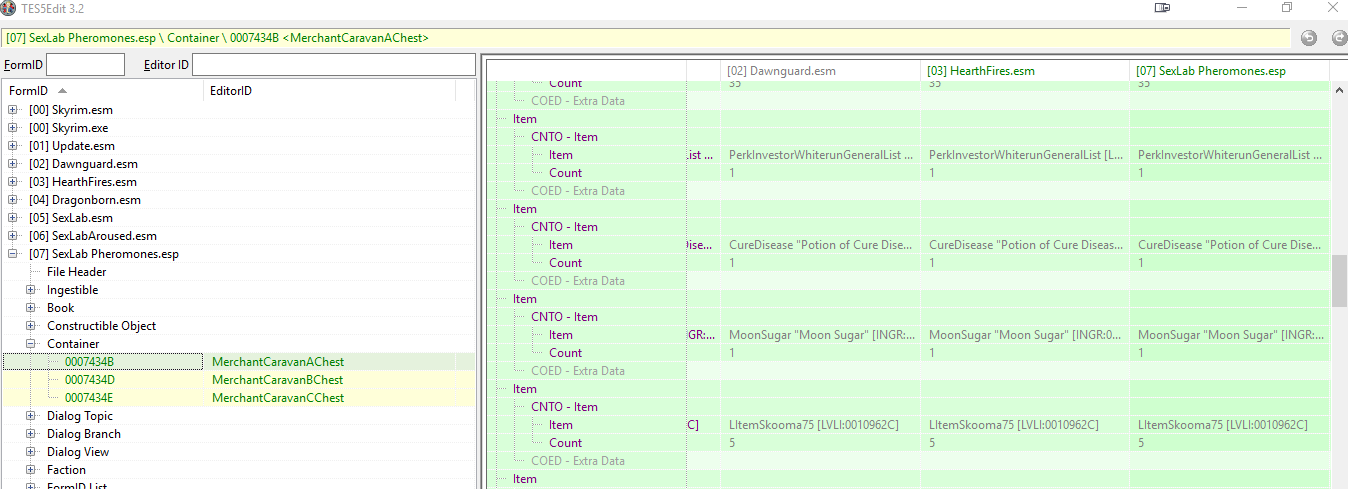The height and width of the screenshot is (489, 1348).
Task: Click the record path address bar
Action: click(646, 38)
